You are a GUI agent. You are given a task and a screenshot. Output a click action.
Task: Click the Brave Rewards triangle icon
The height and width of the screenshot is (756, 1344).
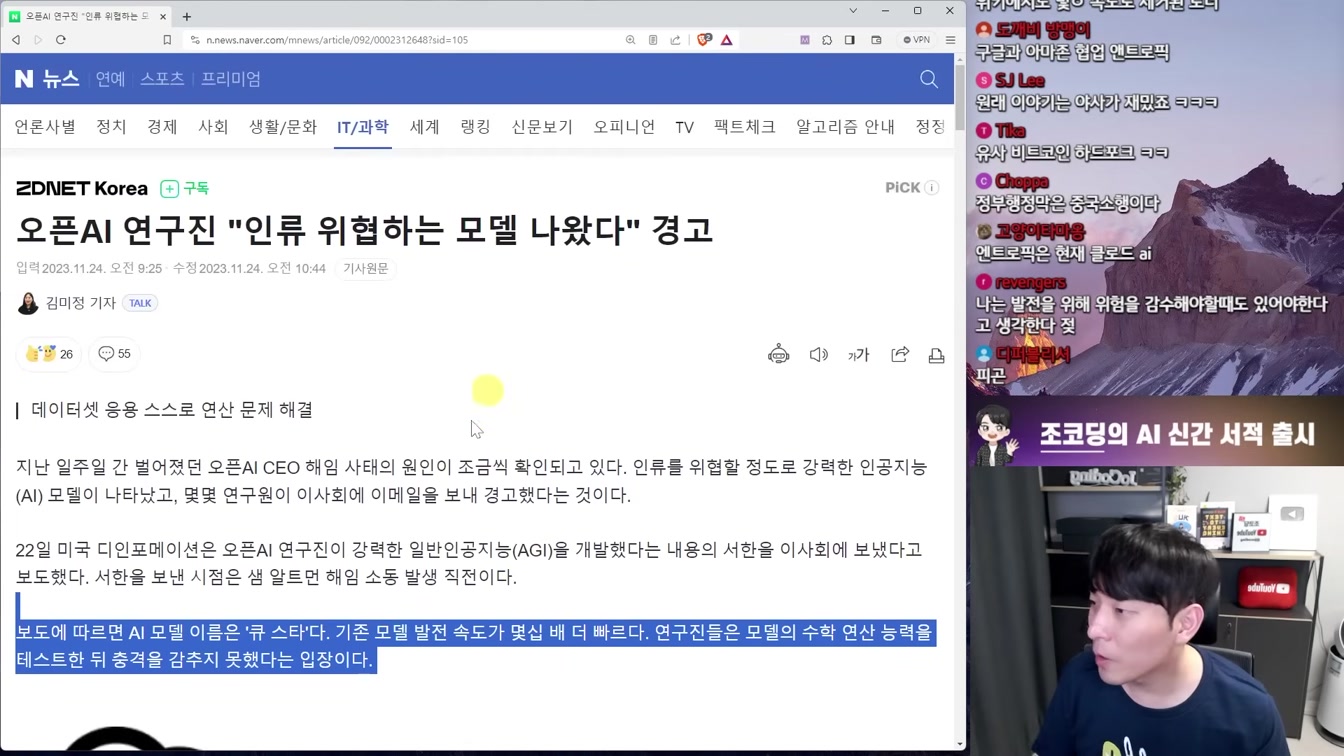tap(727, 40)
